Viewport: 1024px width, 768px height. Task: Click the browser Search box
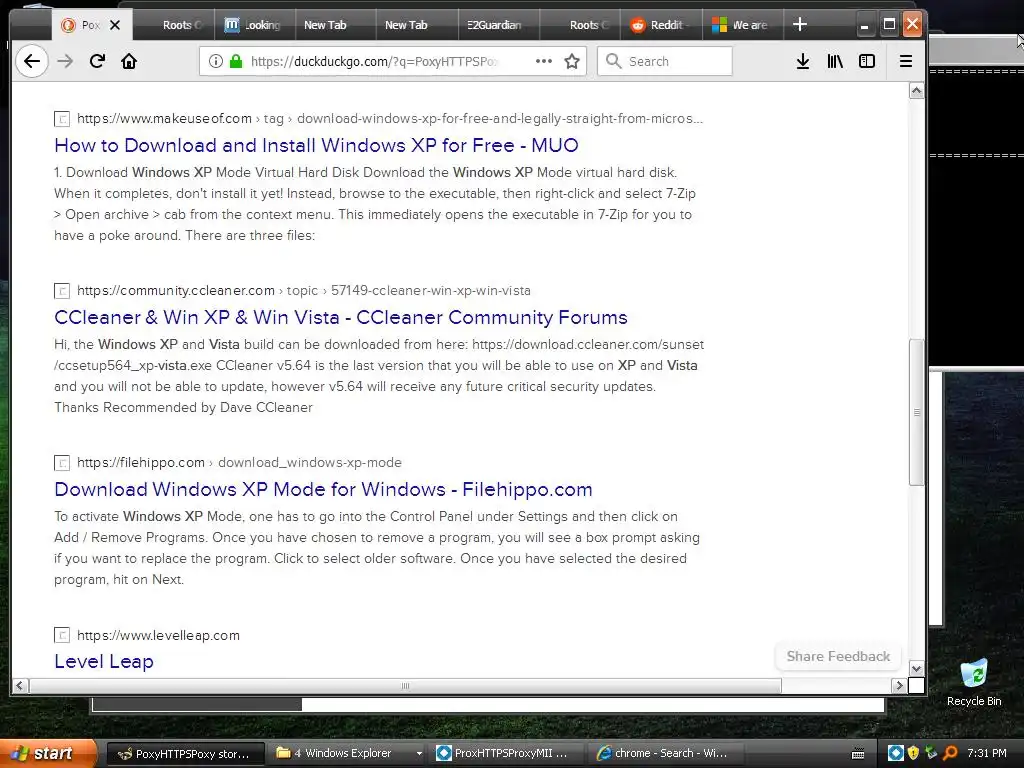pos(665,61)
